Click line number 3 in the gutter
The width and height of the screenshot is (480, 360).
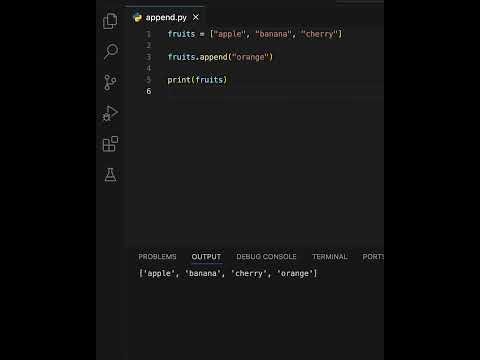click(149, 57)
